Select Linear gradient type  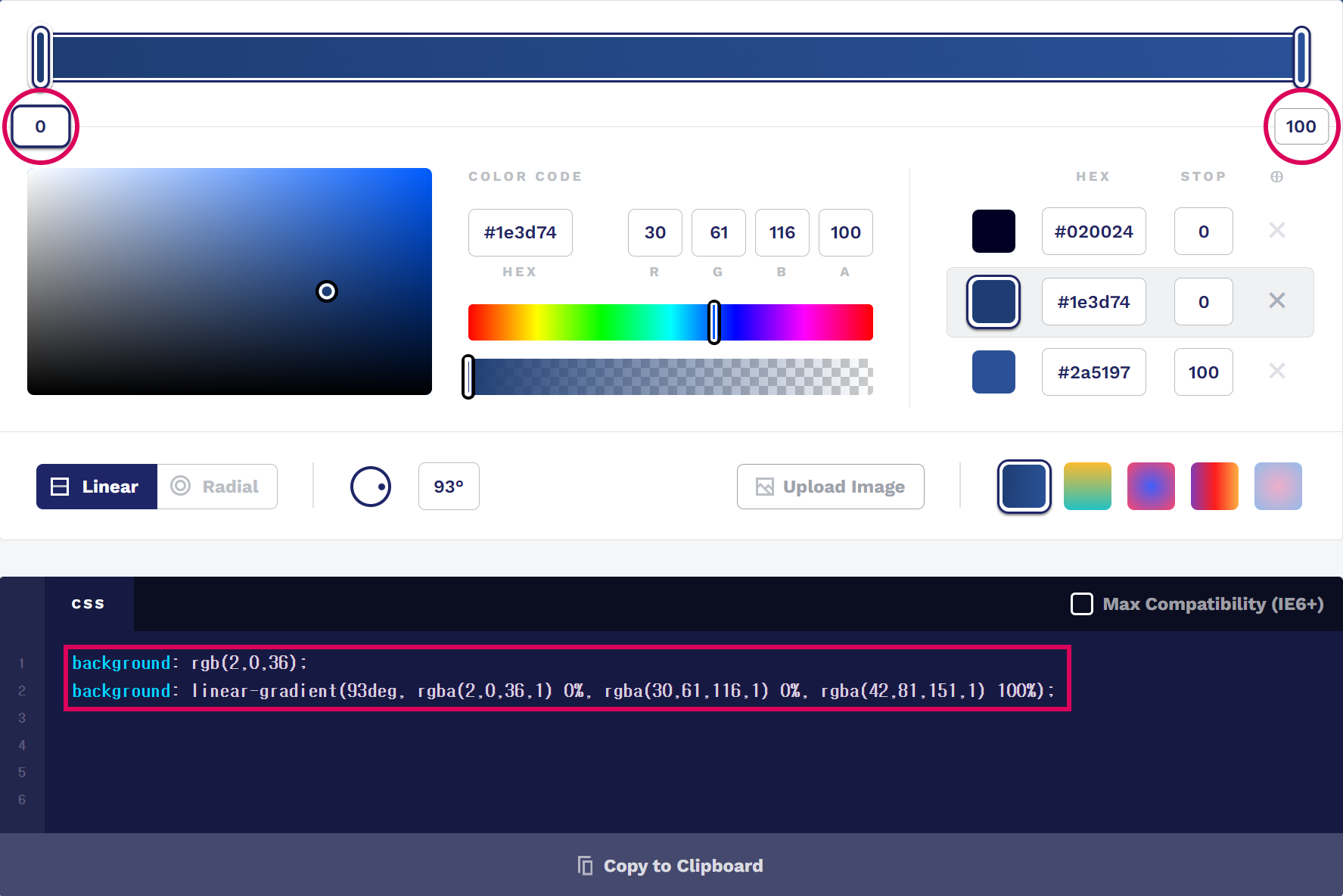click(97, 487)
